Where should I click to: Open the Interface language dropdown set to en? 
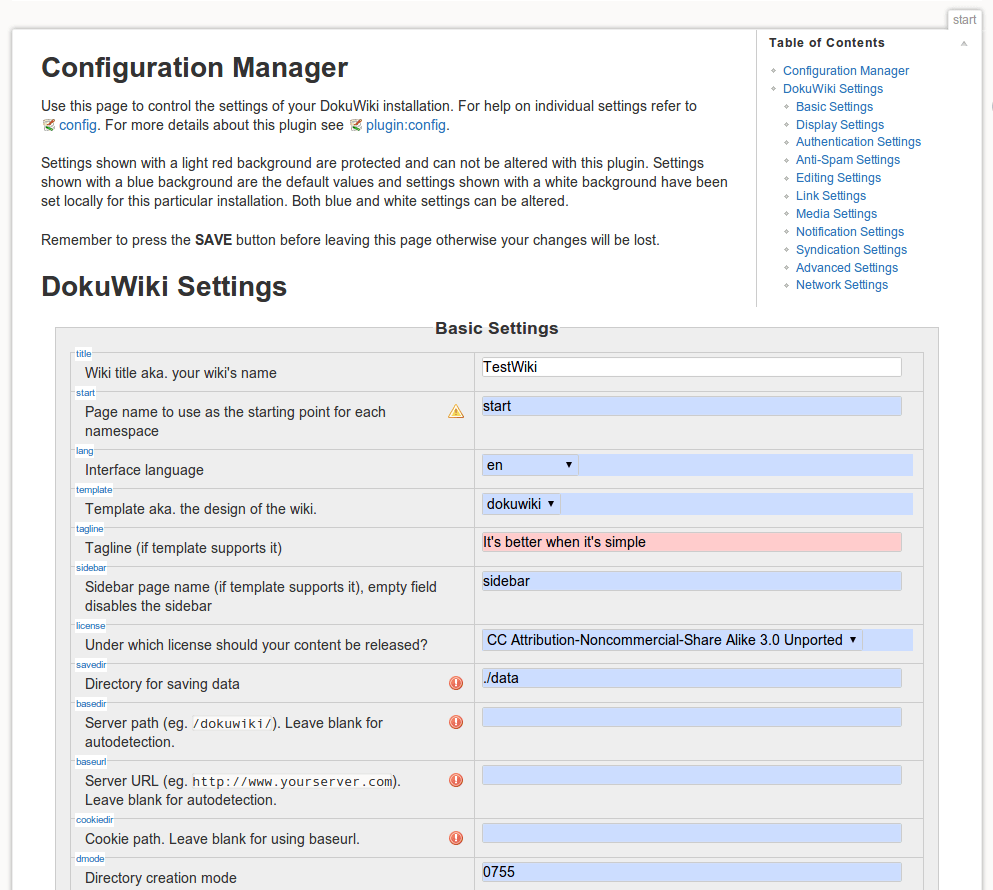click(x=529, y=465)
